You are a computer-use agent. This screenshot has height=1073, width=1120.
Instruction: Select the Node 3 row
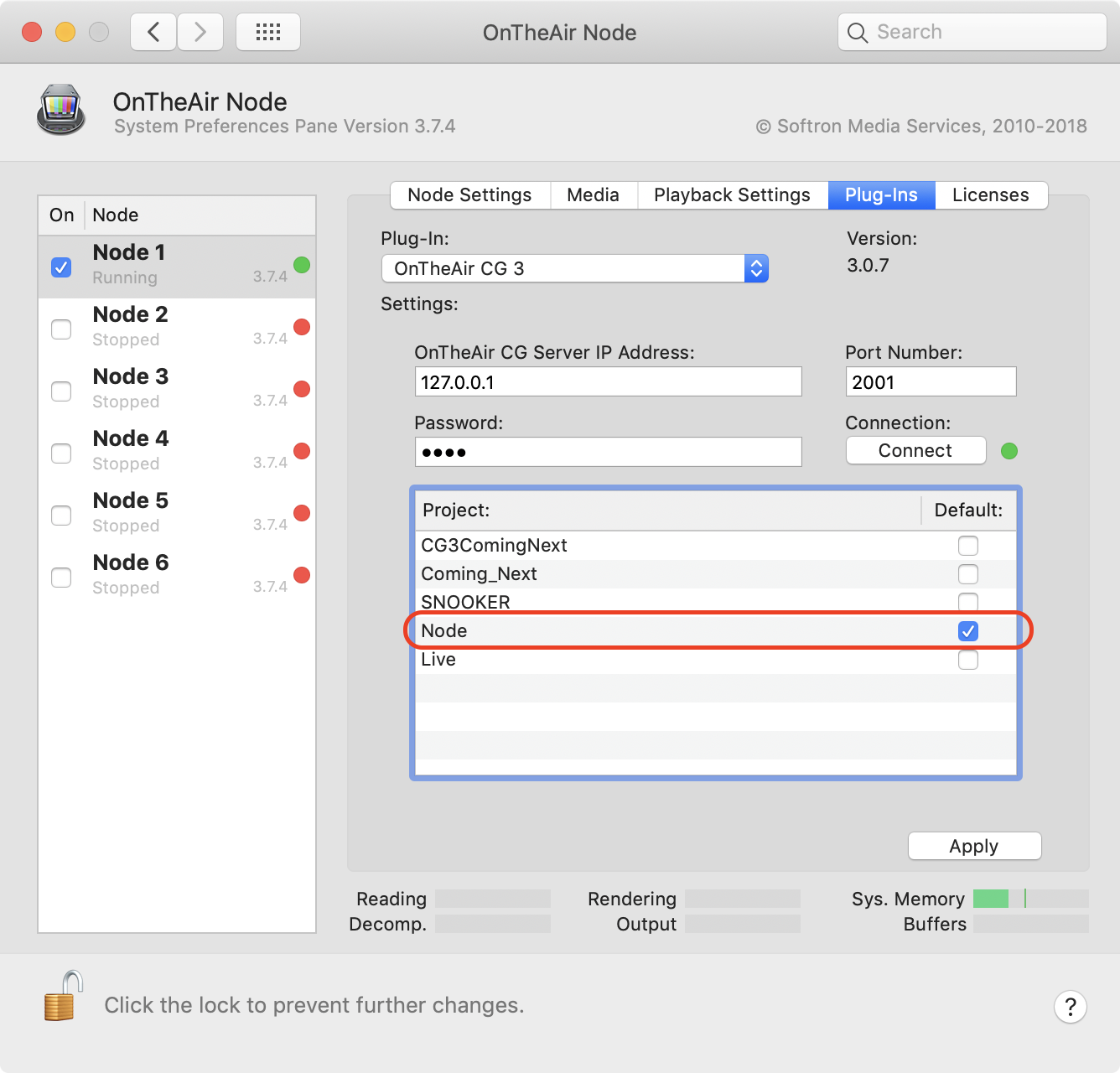pyautogui.click(x=177, y=391)
